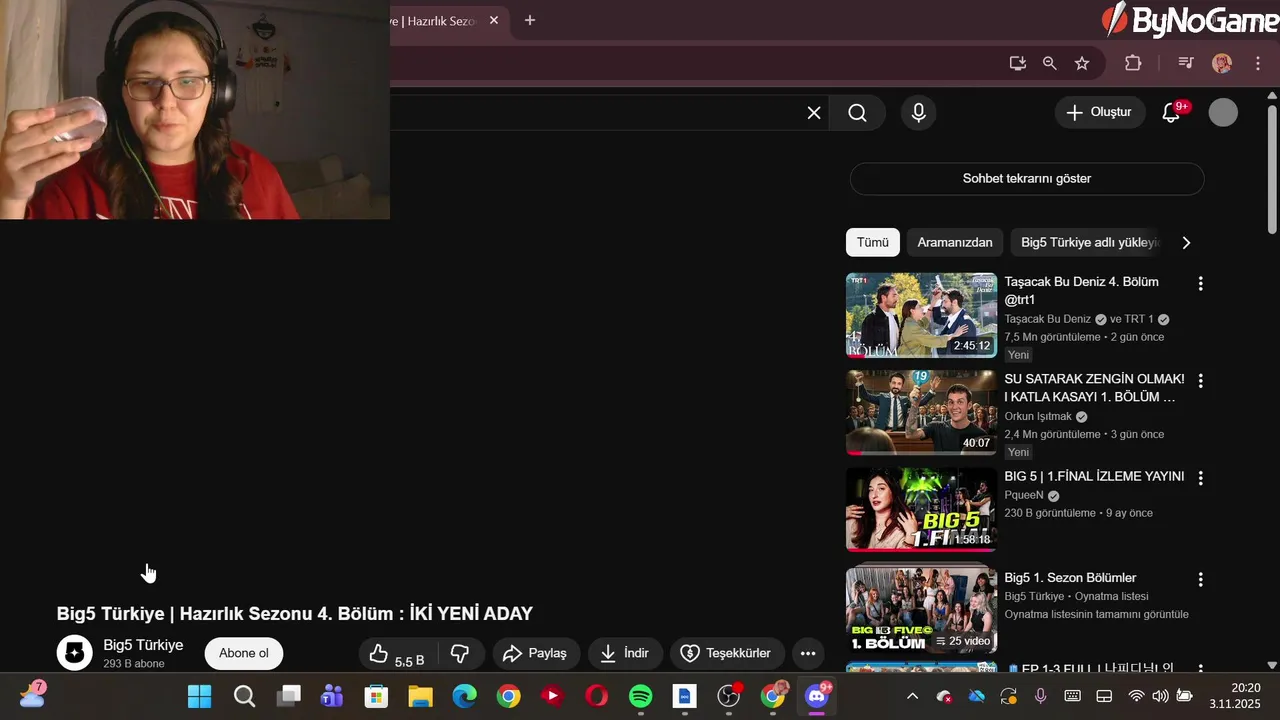Click the zoom magnifier icon in address bar
Screen dimensions: 1280x720
(x=1050, y=63)
